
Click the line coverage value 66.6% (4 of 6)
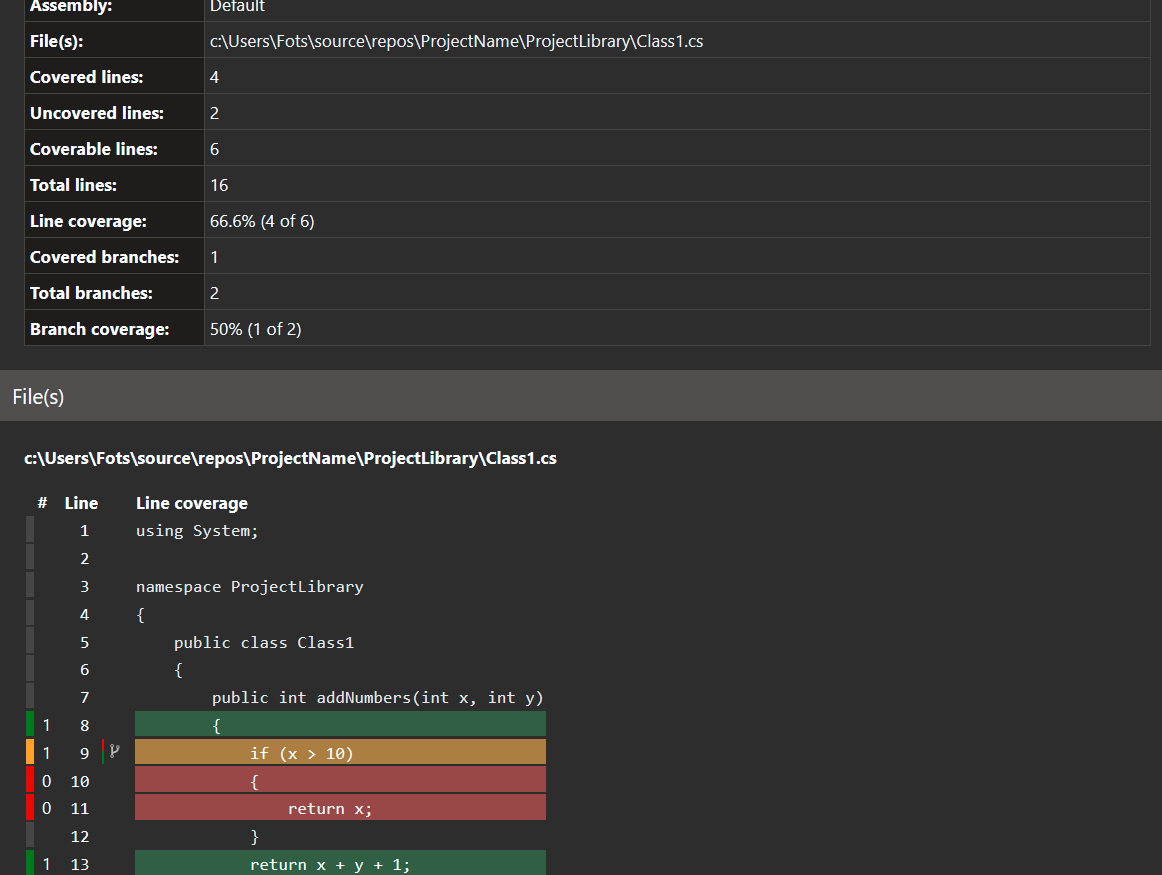click(x=262, y=222)
